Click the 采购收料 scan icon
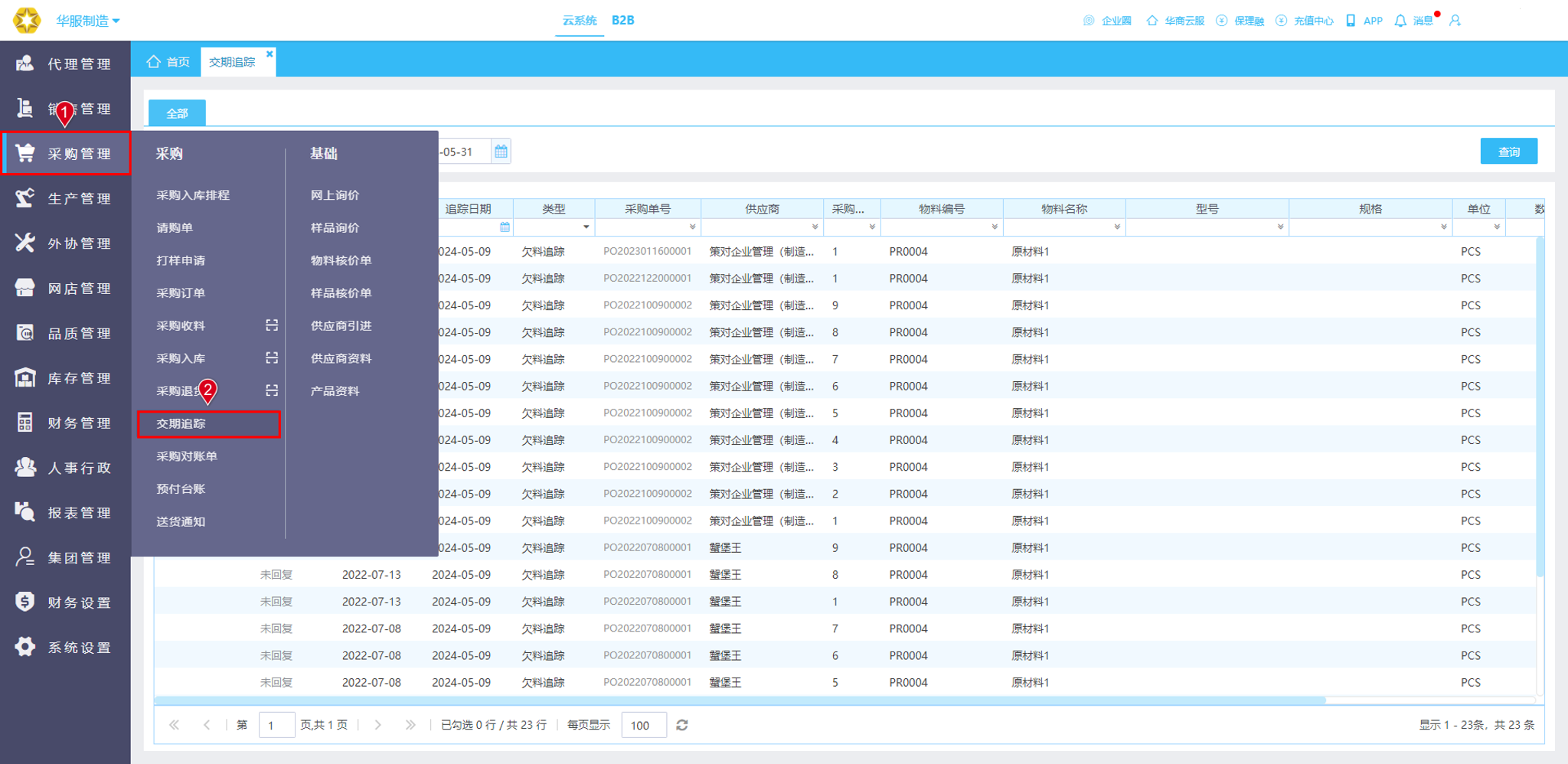This screenshot has width=1568, height=764. click(x=272, y=325)
